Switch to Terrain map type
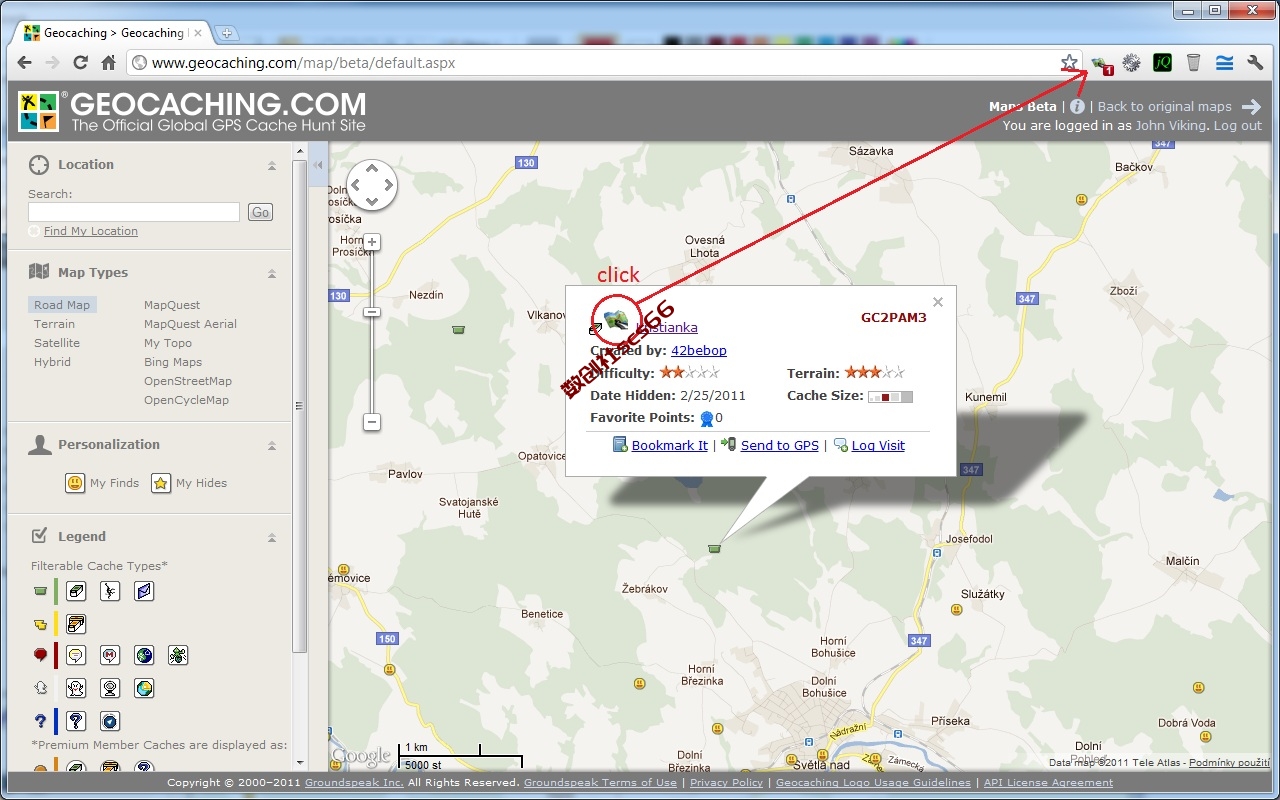This screenshot has width=1280, height=800. pos(54,324)
